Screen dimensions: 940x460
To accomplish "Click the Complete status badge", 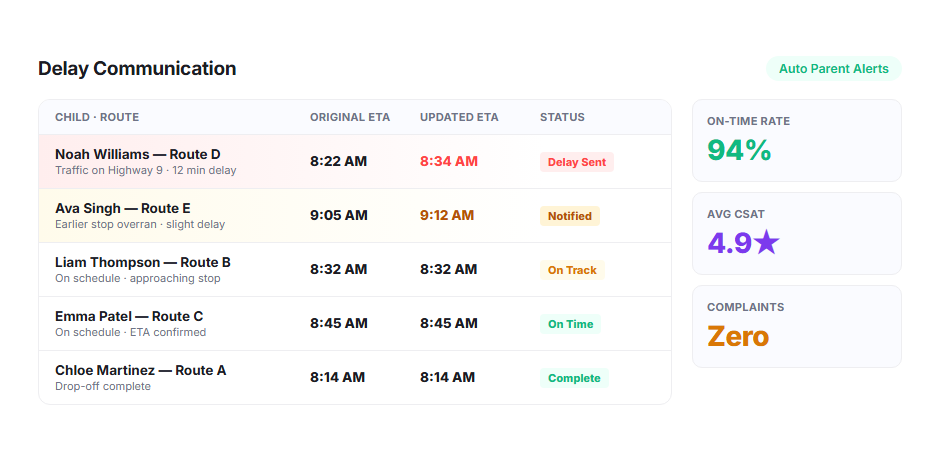I will pyautogui.click(x=574, y=378).
